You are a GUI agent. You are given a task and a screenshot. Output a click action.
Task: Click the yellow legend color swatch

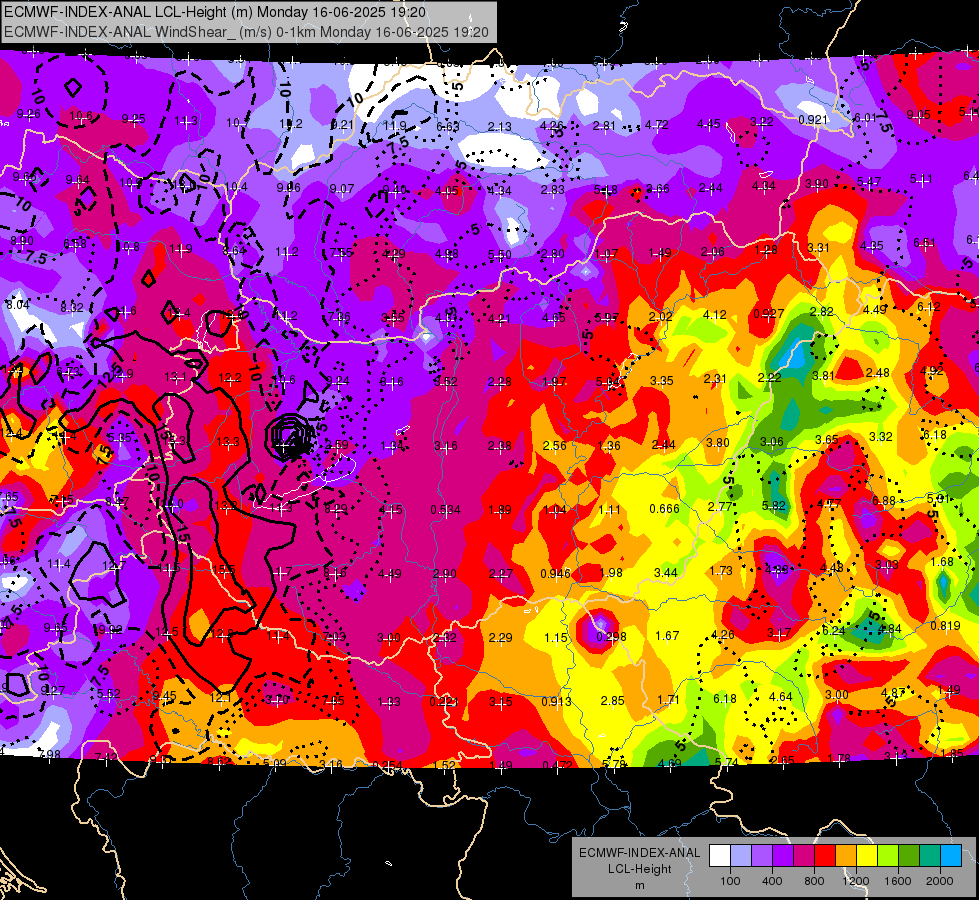867,855
